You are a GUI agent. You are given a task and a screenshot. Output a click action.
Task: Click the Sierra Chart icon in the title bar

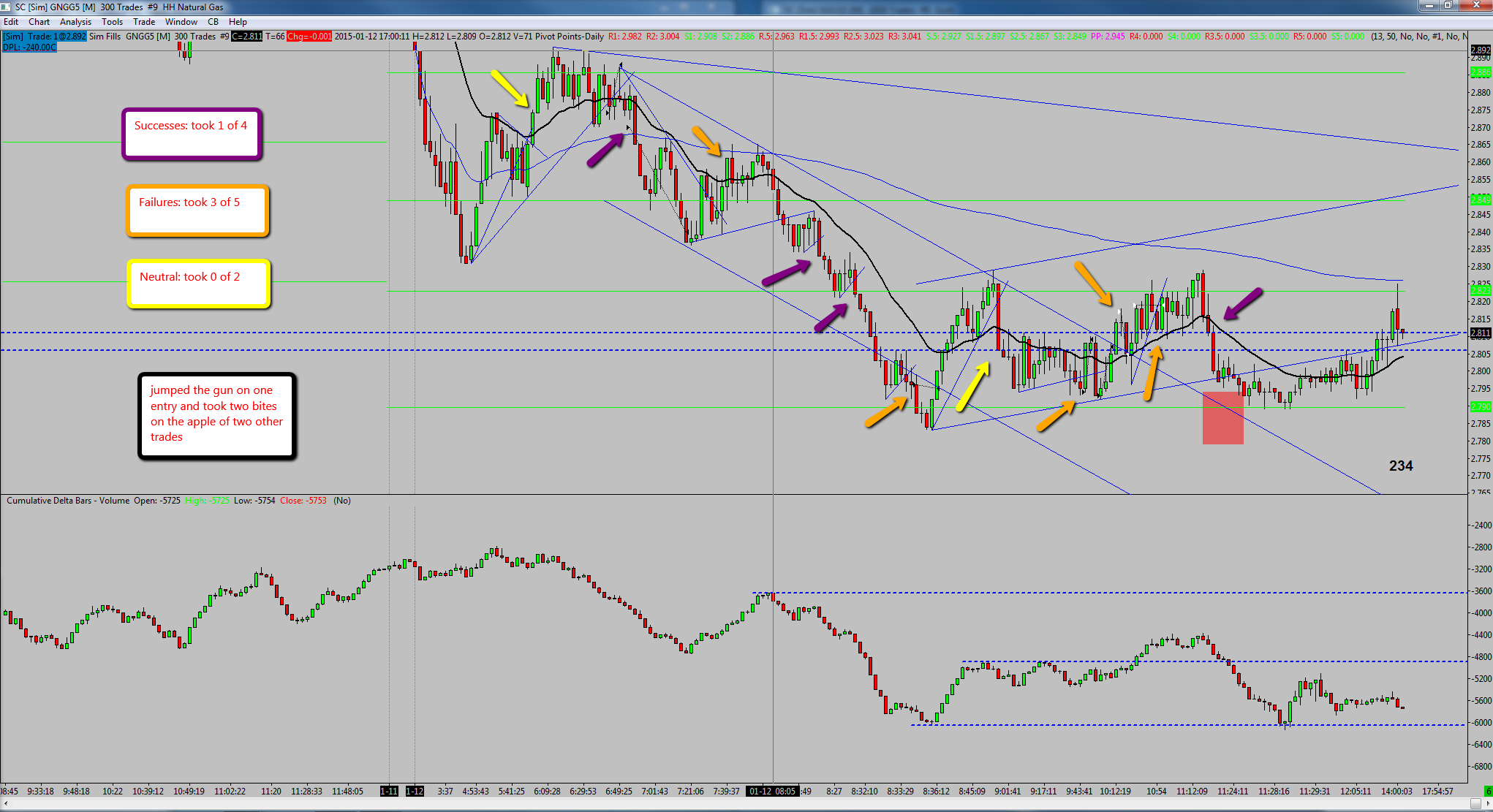click(x=6, y=7)
